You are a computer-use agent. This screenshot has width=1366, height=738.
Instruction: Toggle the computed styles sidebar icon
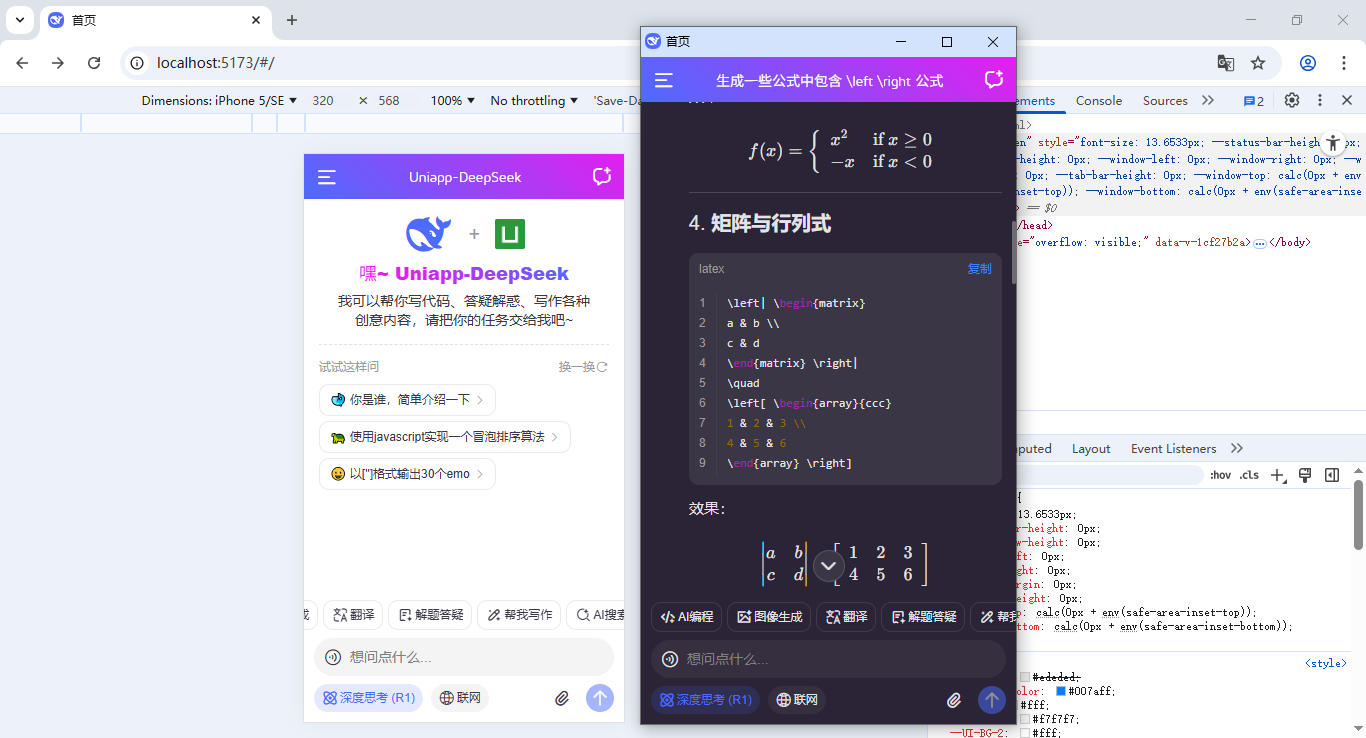1332,475
